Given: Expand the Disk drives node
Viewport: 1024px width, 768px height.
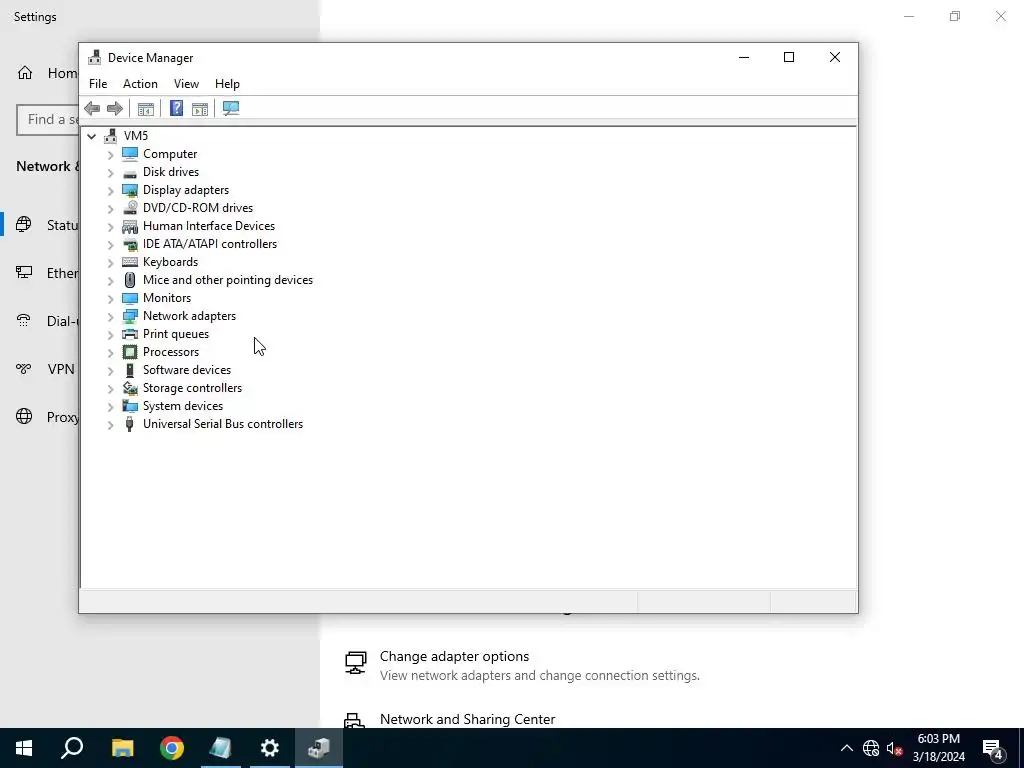Looking at the screenshot, I should [x=110, y=173].
